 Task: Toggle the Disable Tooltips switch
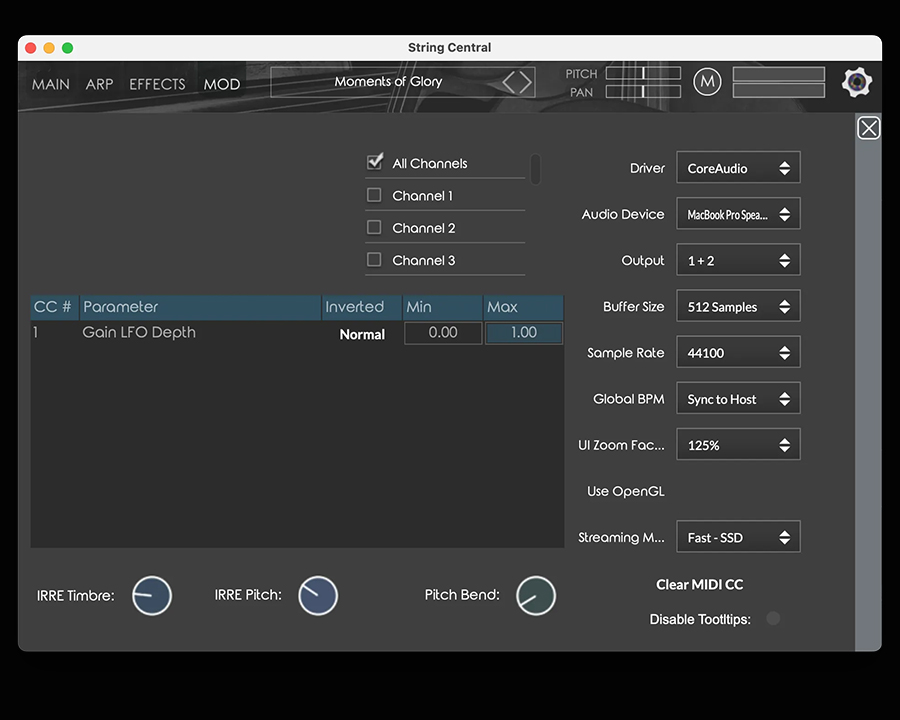click(x=773, y=619)
